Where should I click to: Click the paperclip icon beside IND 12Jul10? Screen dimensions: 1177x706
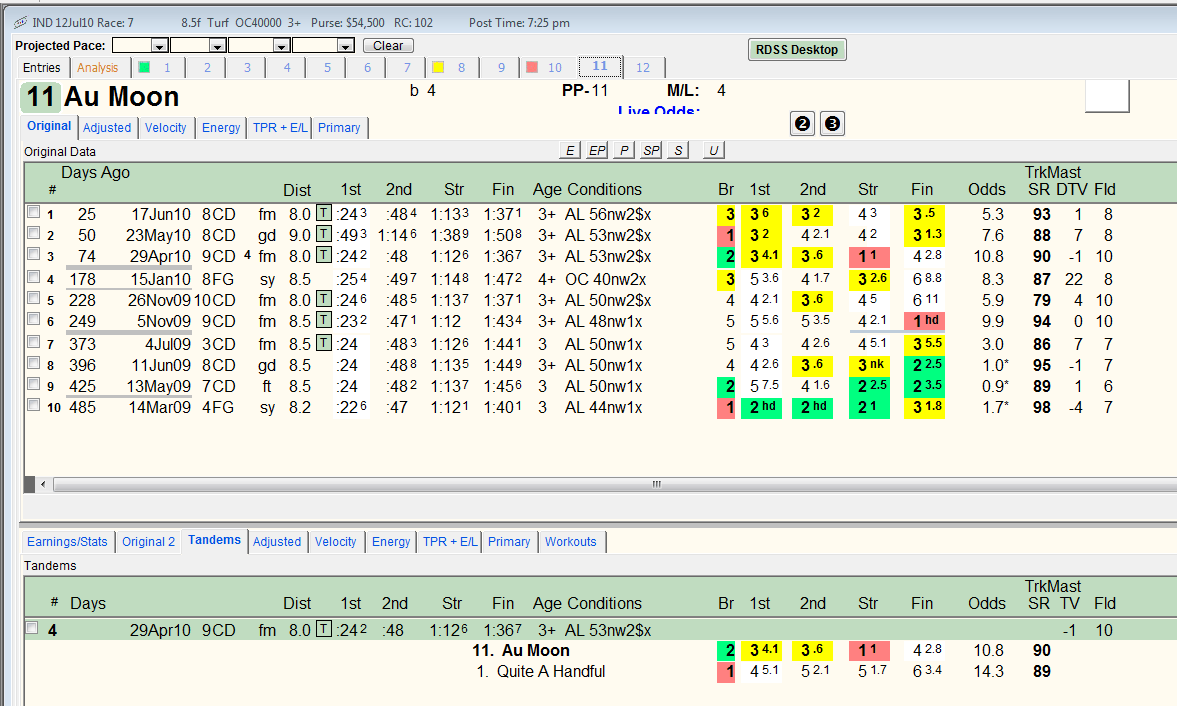[20, 23]
